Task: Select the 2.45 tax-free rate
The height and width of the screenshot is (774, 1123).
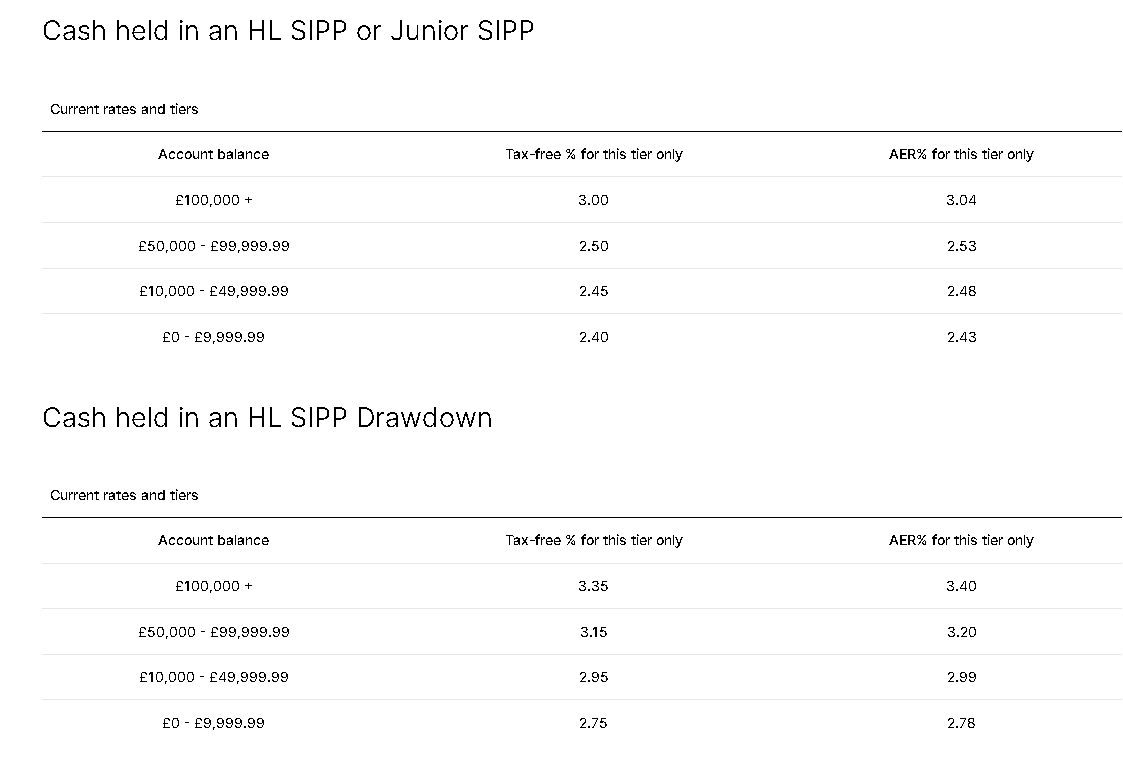Action: pyautogui.click(x=593, y=291)
